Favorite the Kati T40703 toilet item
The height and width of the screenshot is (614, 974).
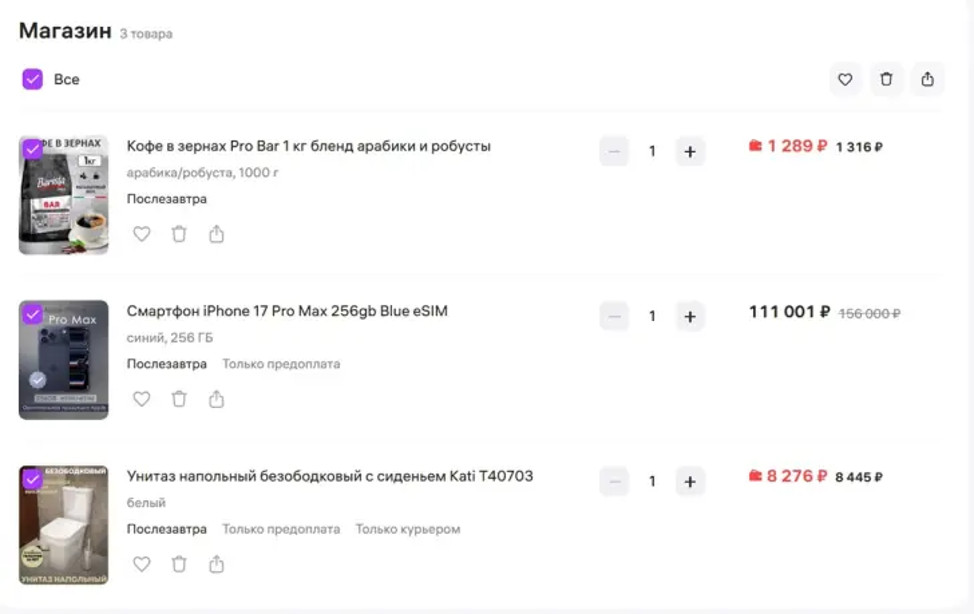click(x=142, y=564)
